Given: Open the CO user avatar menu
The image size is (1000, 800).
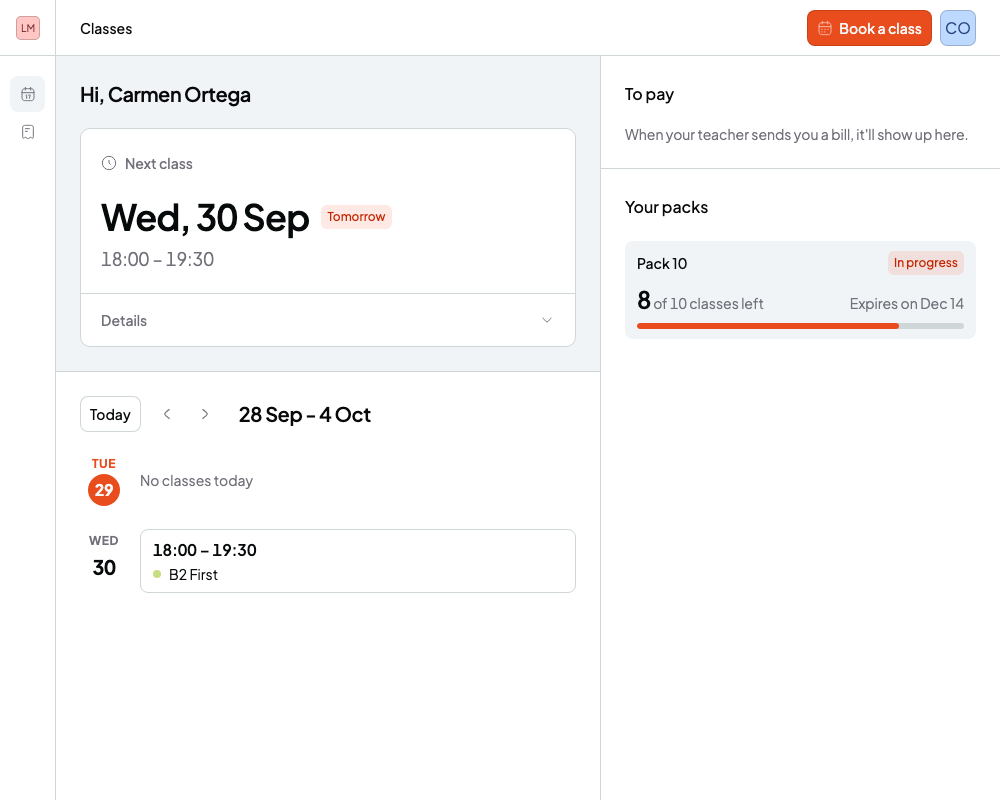Looking at the screenshot, I should coord(957,28).
